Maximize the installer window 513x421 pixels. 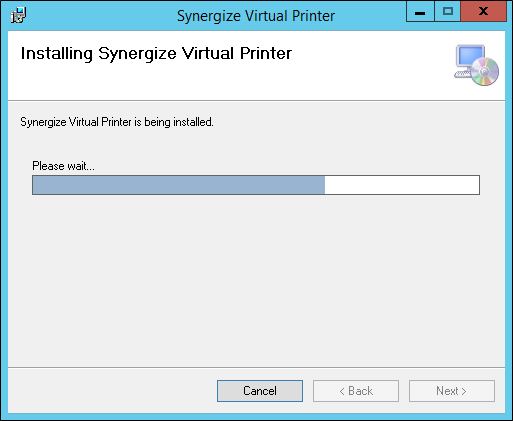tap(448, 12)
